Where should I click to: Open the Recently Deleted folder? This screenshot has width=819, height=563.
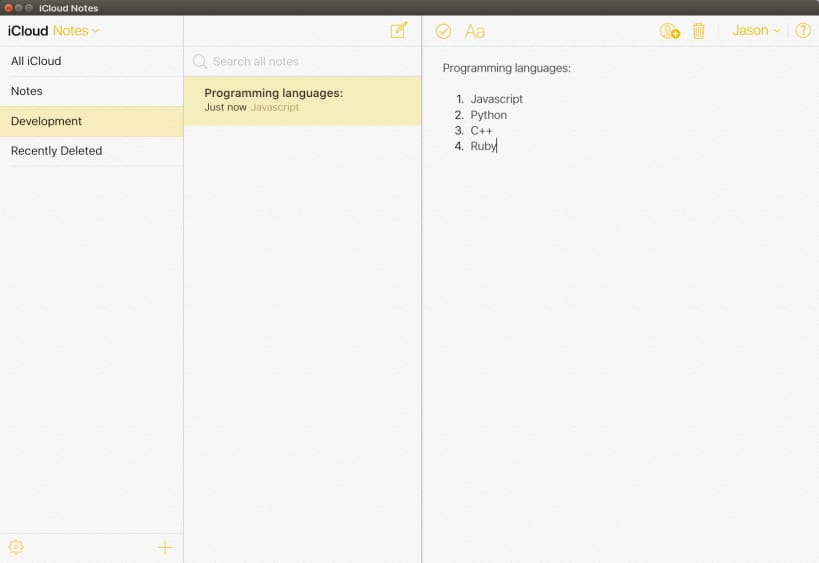click(91, 151)
